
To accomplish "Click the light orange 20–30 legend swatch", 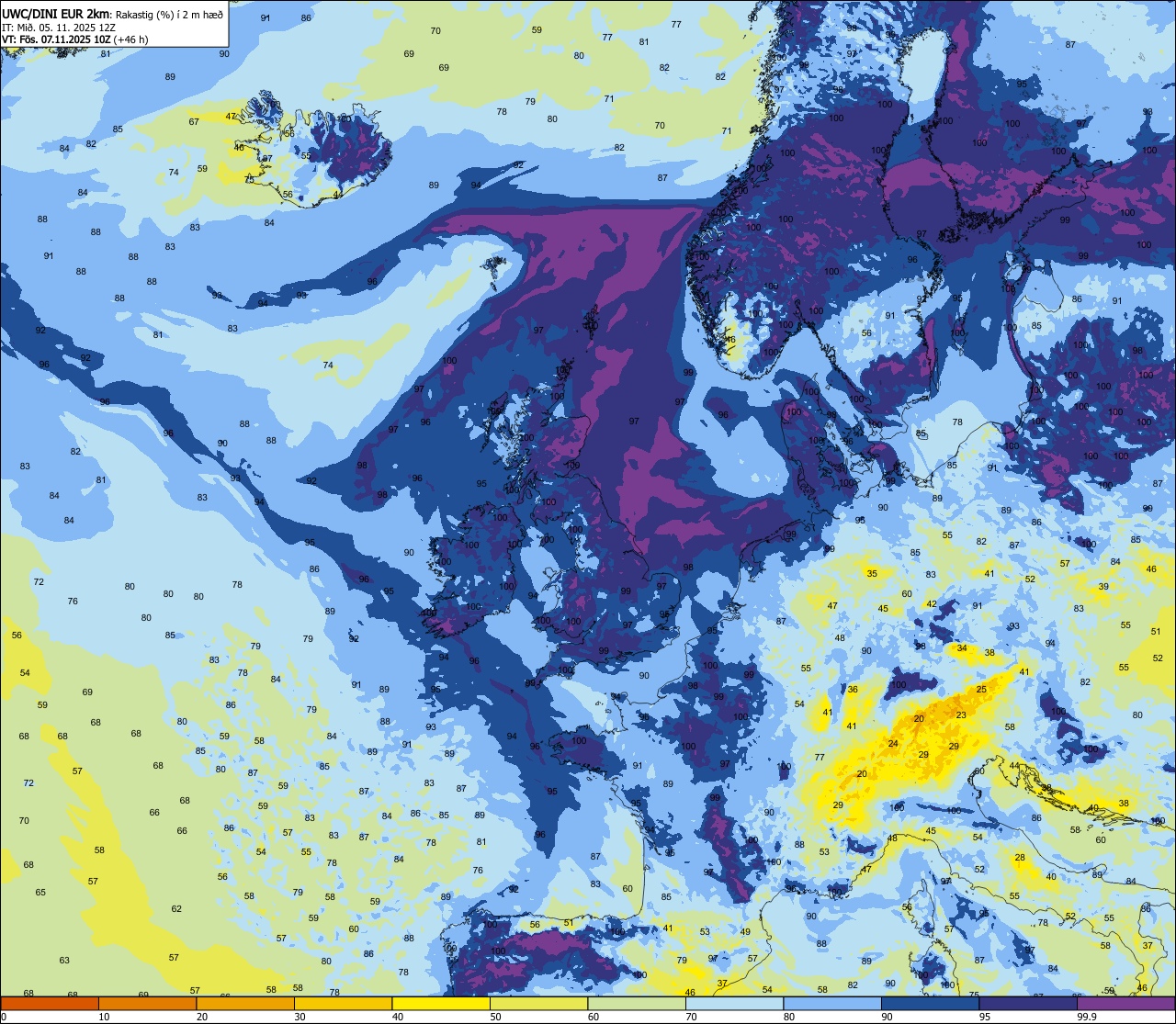I will (245, 1004).
